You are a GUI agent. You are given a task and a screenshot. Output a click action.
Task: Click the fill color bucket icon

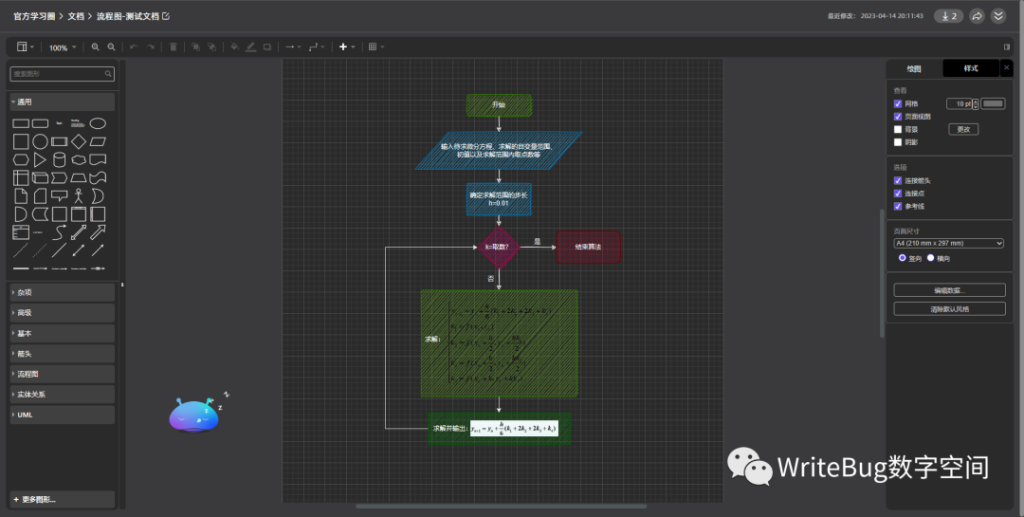[x=234, y=47]
